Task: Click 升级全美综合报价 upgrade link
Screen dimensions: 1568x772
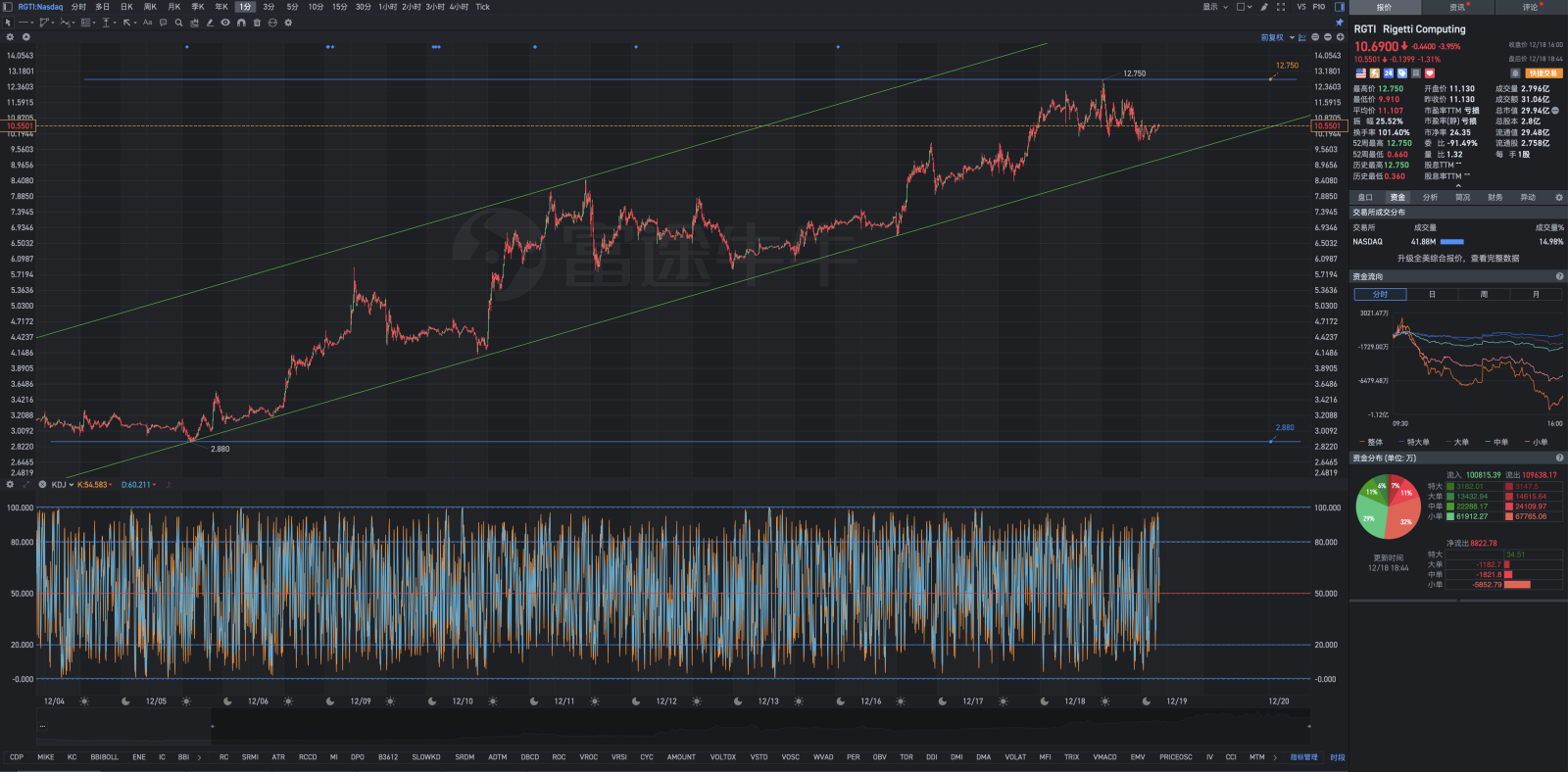Action: (1458, 259)
